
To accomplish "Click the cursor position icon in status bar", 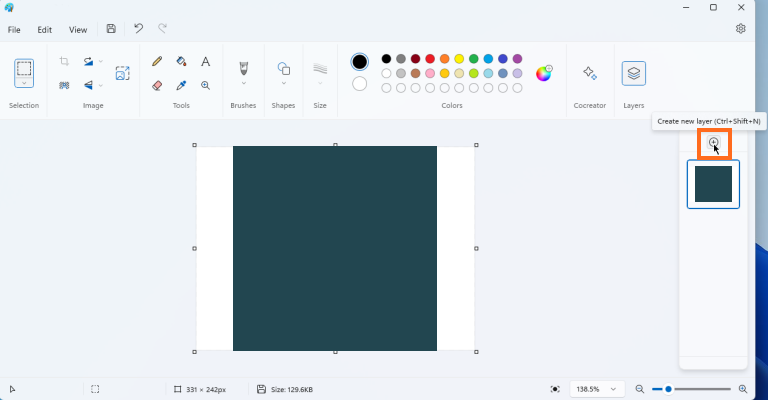I will (13, 389).
